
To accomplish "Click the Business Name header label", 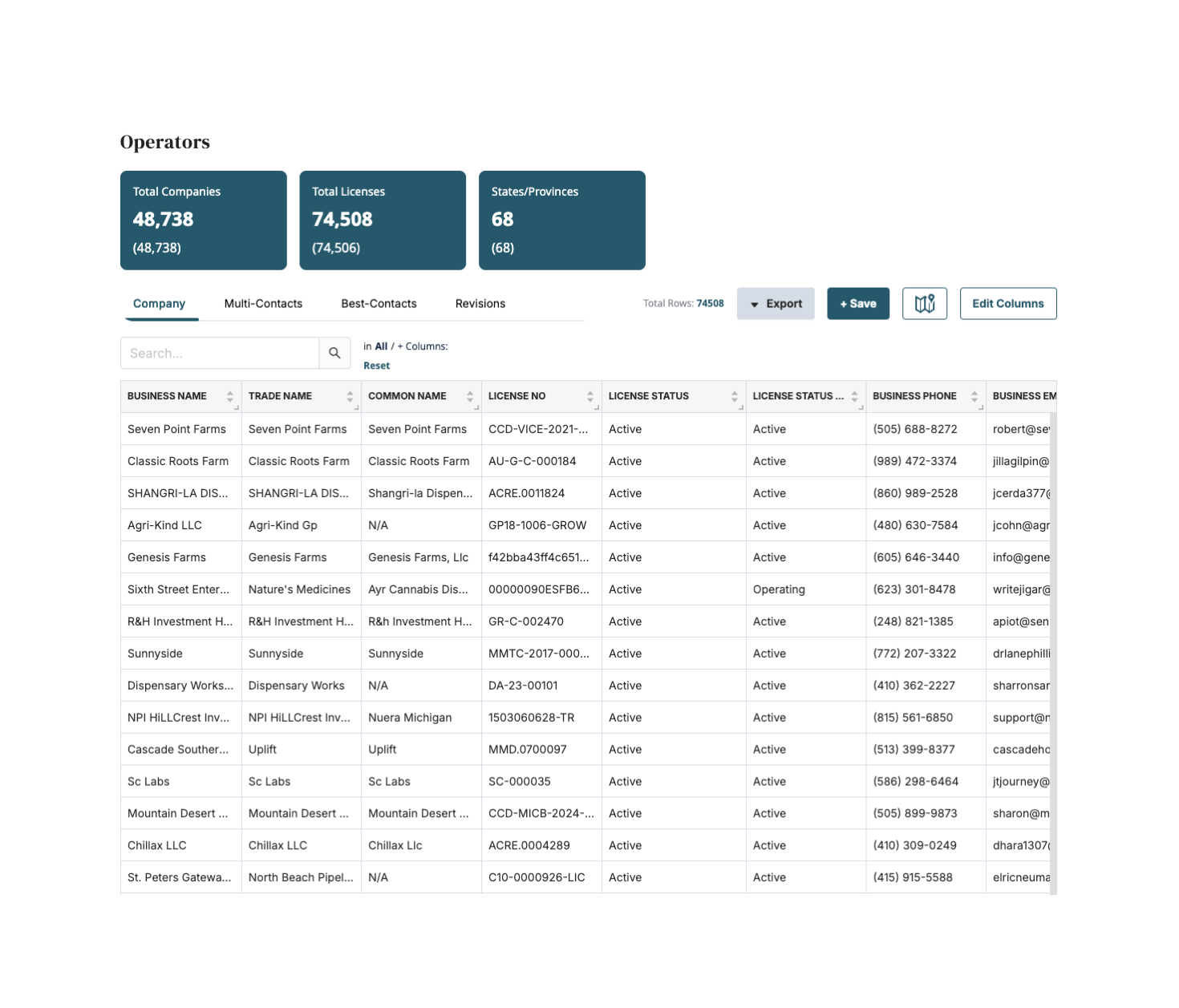I will click(167, 396).
